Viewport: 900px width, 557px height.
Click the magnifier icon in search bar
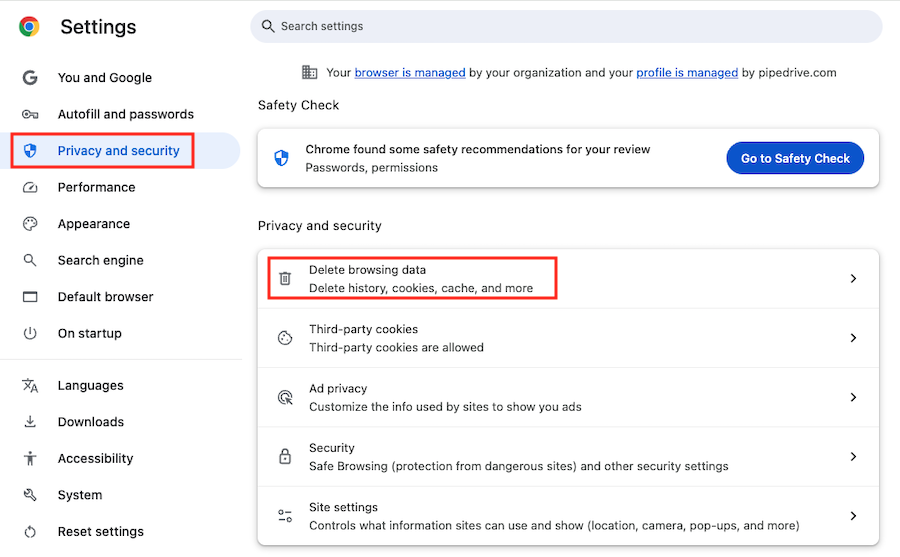(267, 26)
